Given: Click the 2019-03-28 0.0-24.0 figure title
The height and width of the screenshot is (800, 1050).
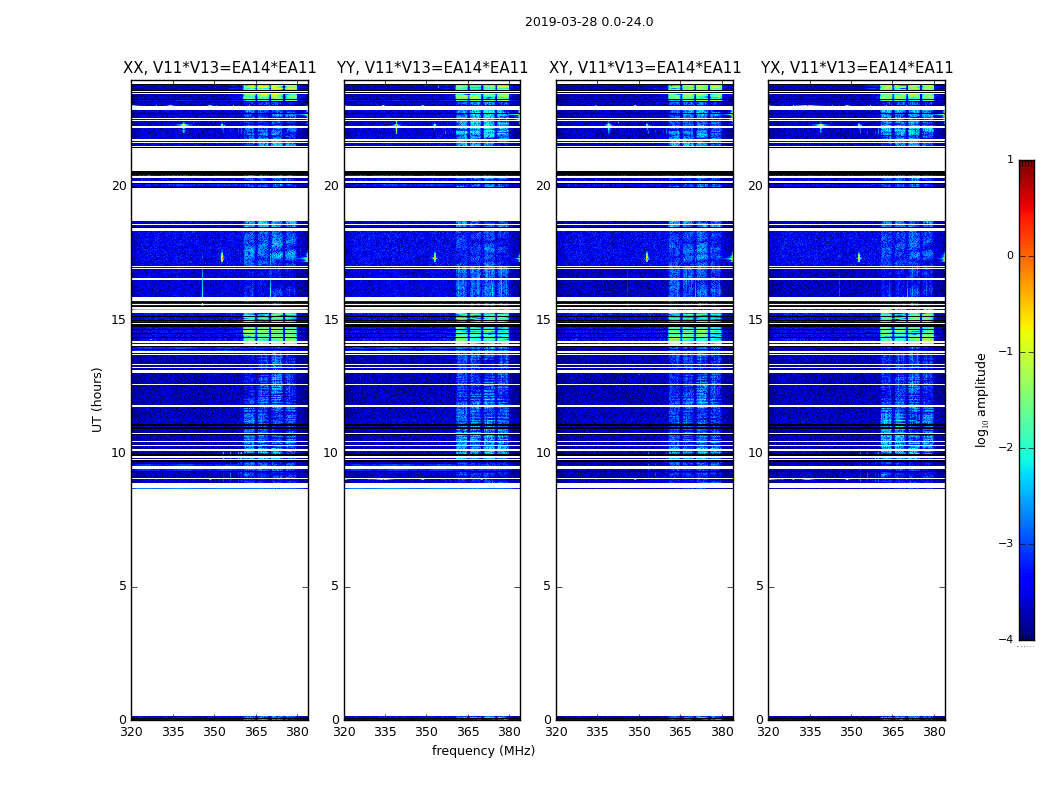Looking at the screenshot, I should pyautogui.click(x=589, y=21).
